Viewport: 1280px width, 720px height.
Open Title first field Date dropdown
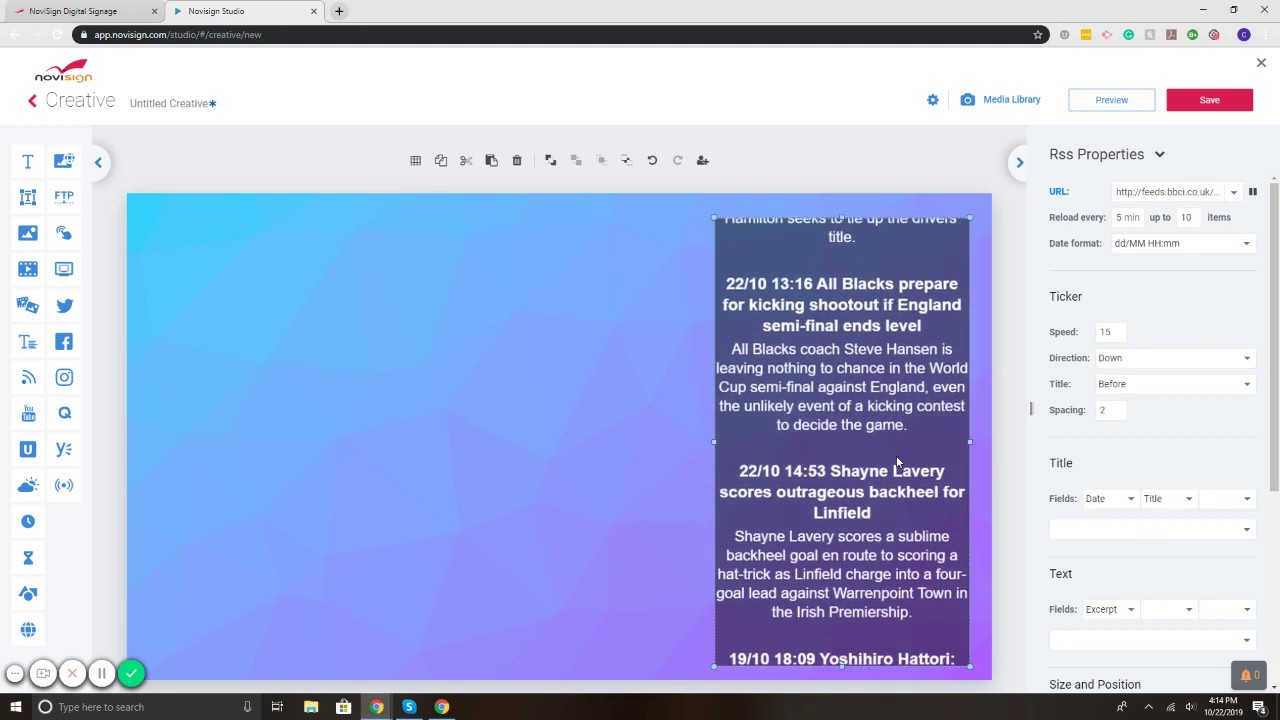(1110, 499)
